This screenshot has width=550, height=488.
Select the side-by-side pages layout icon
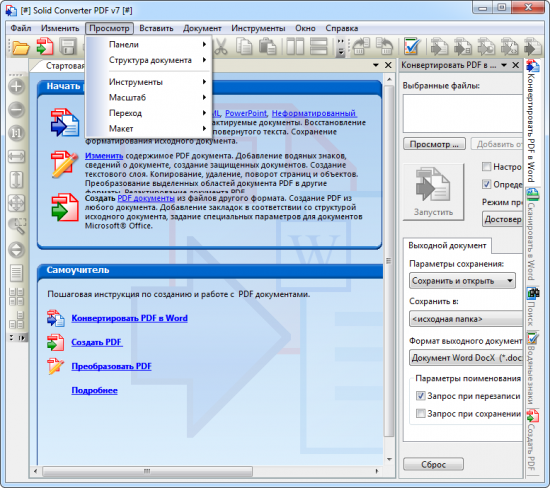[295, 47]
